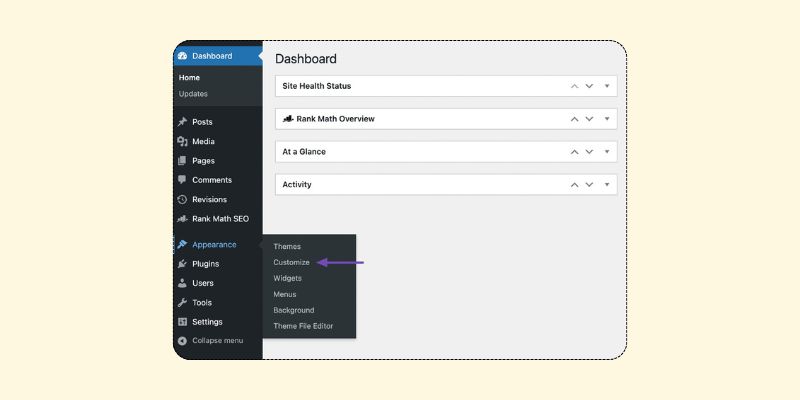
Task: Click the Media icon in sidebar
Action: click(182, 141)
